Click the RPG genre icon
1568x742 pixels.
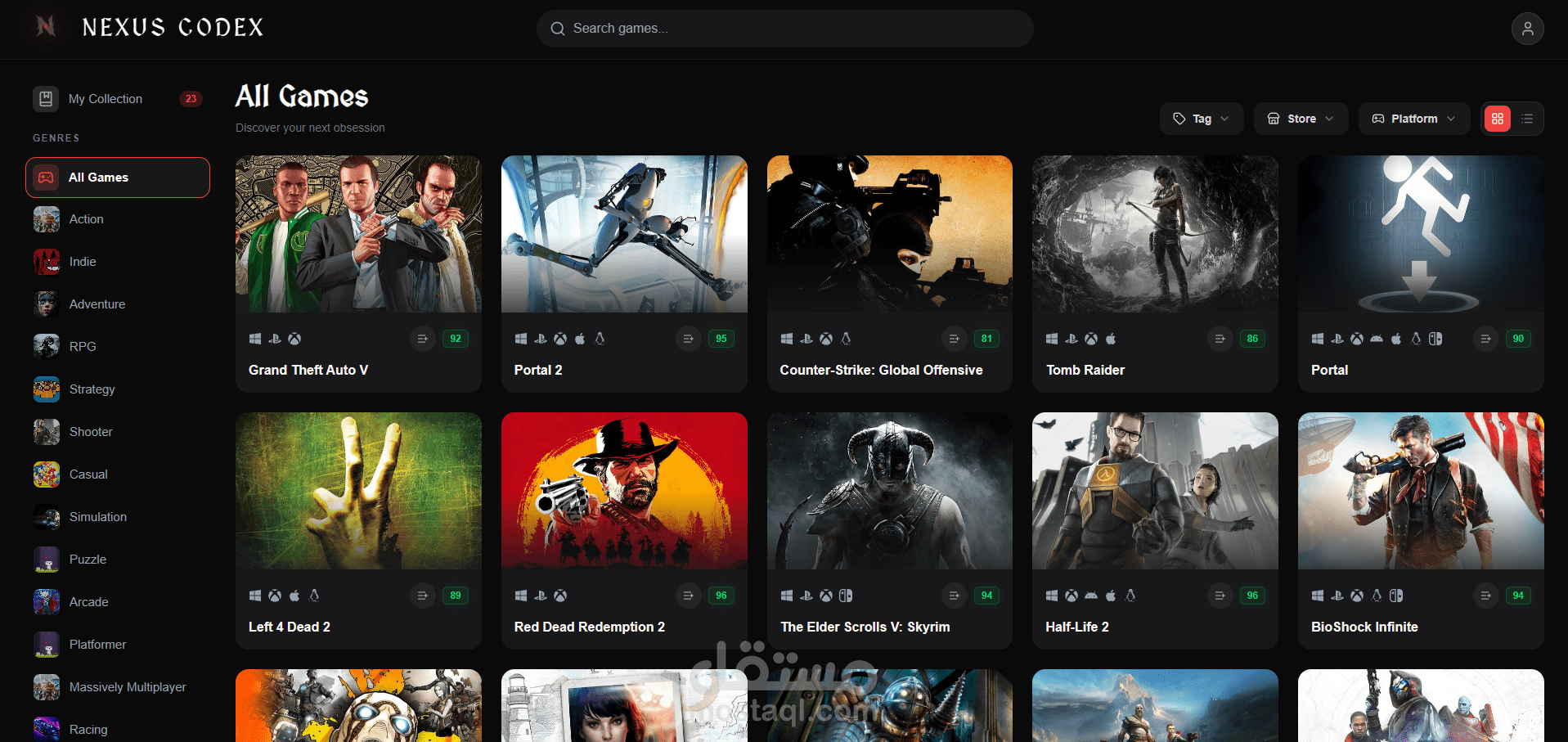tap(47, 347)
